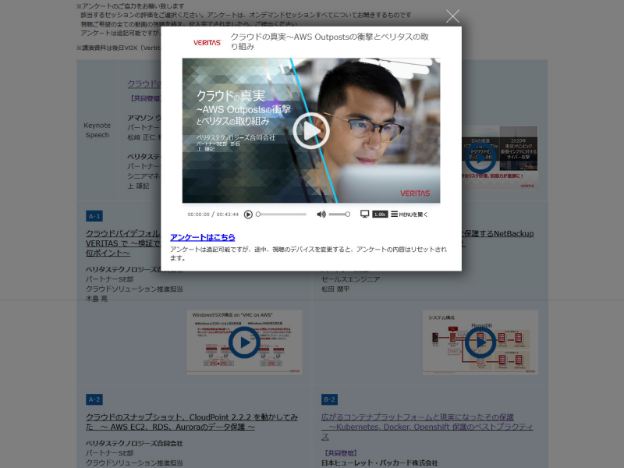Screen dimensions: 624x468
Task: Click the small play button in the control bar
Action: click(248, 214)
